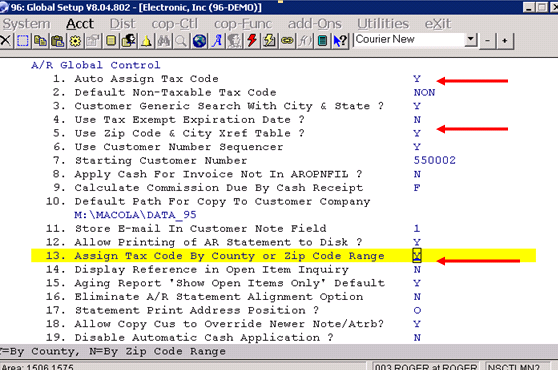Open the globe web icon
Viewport: 559px width, 373px height.
199,41
